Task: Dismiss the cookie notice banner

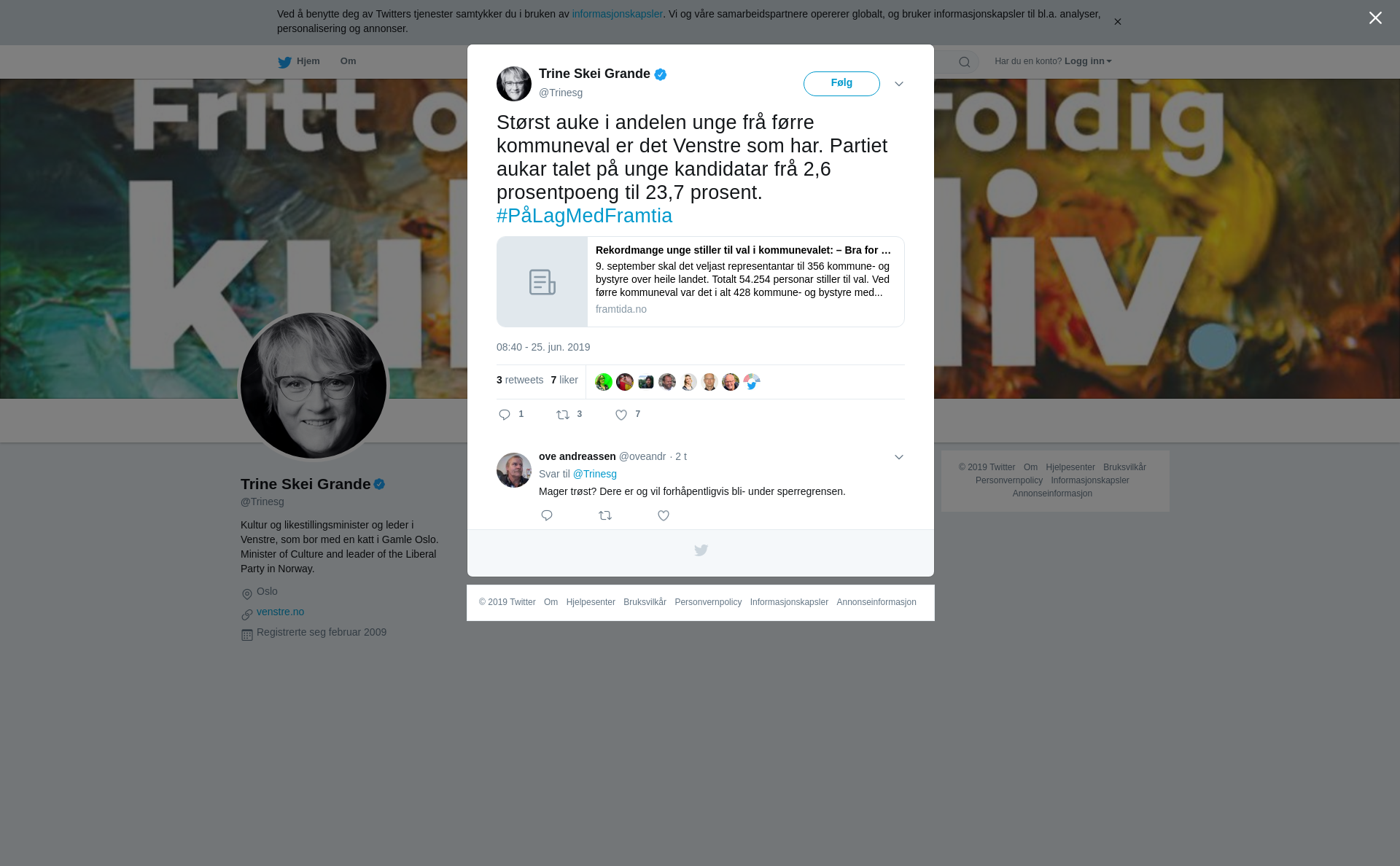Action: click(x=1117, y=22)
